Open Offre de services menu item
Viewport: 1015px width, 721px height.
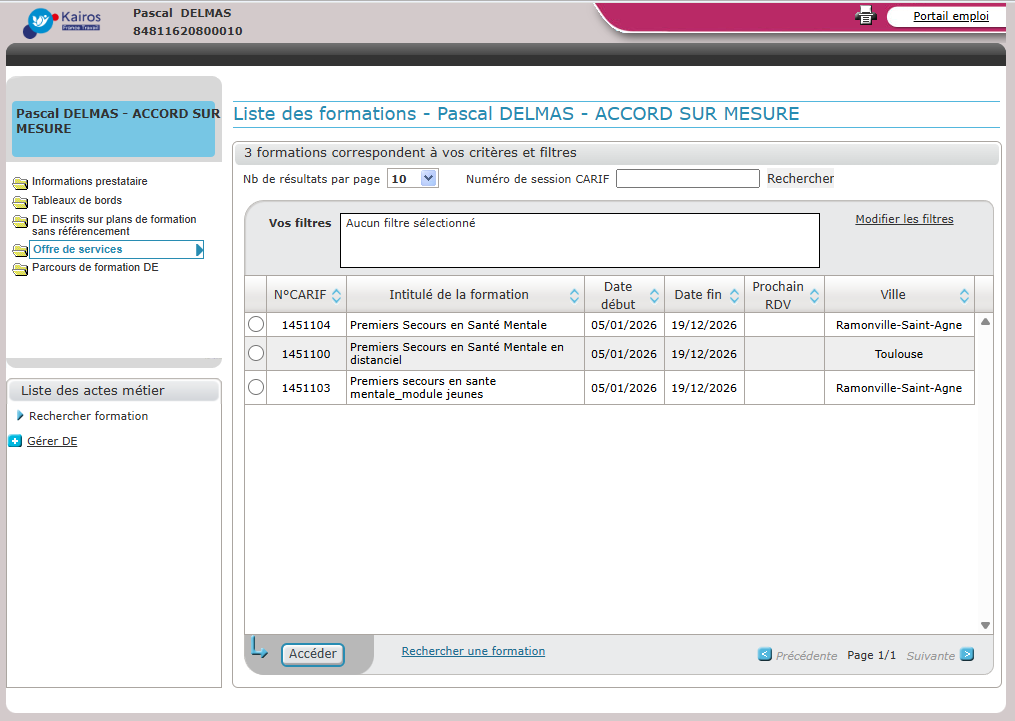click(x=77, y=249)
